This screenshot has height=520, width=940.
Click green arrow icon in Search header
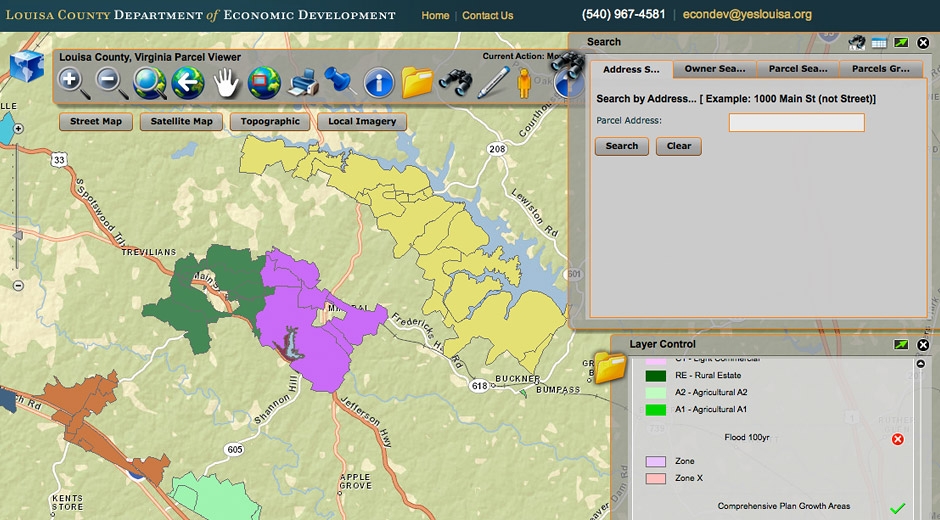click(901, 43)
